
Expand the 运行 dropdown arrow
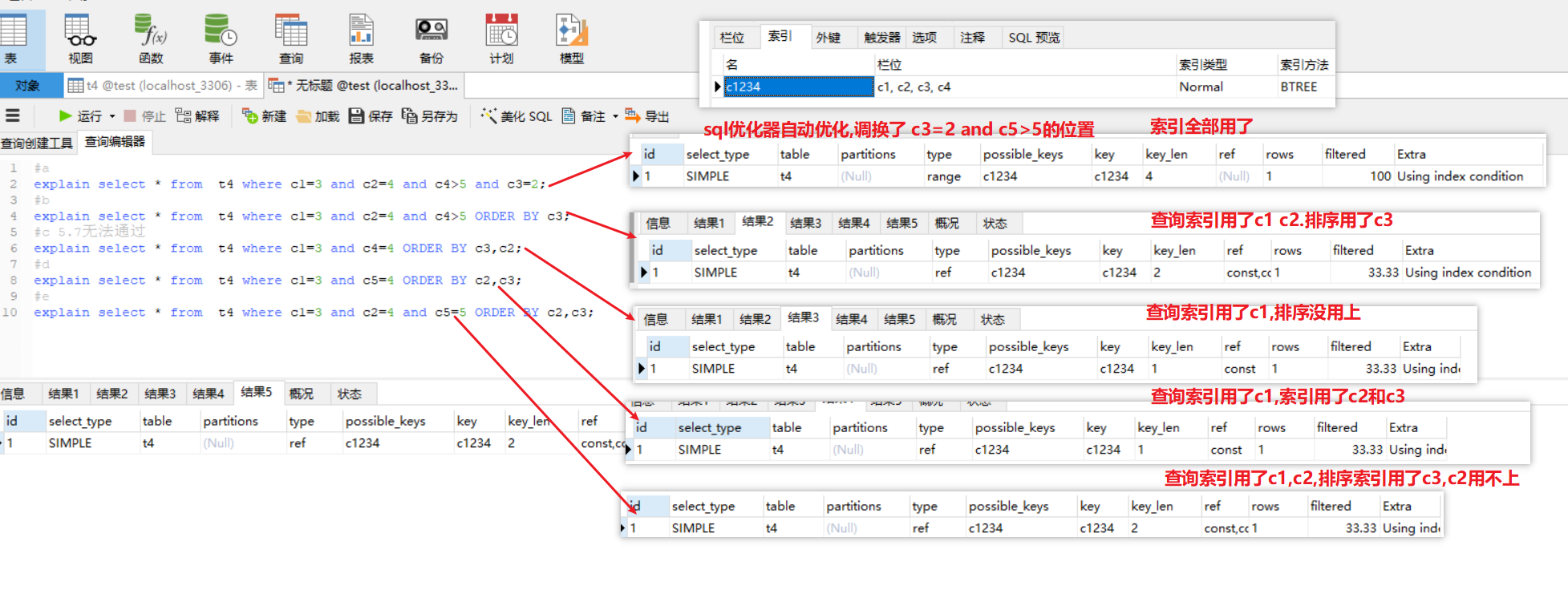pos(112,116)
